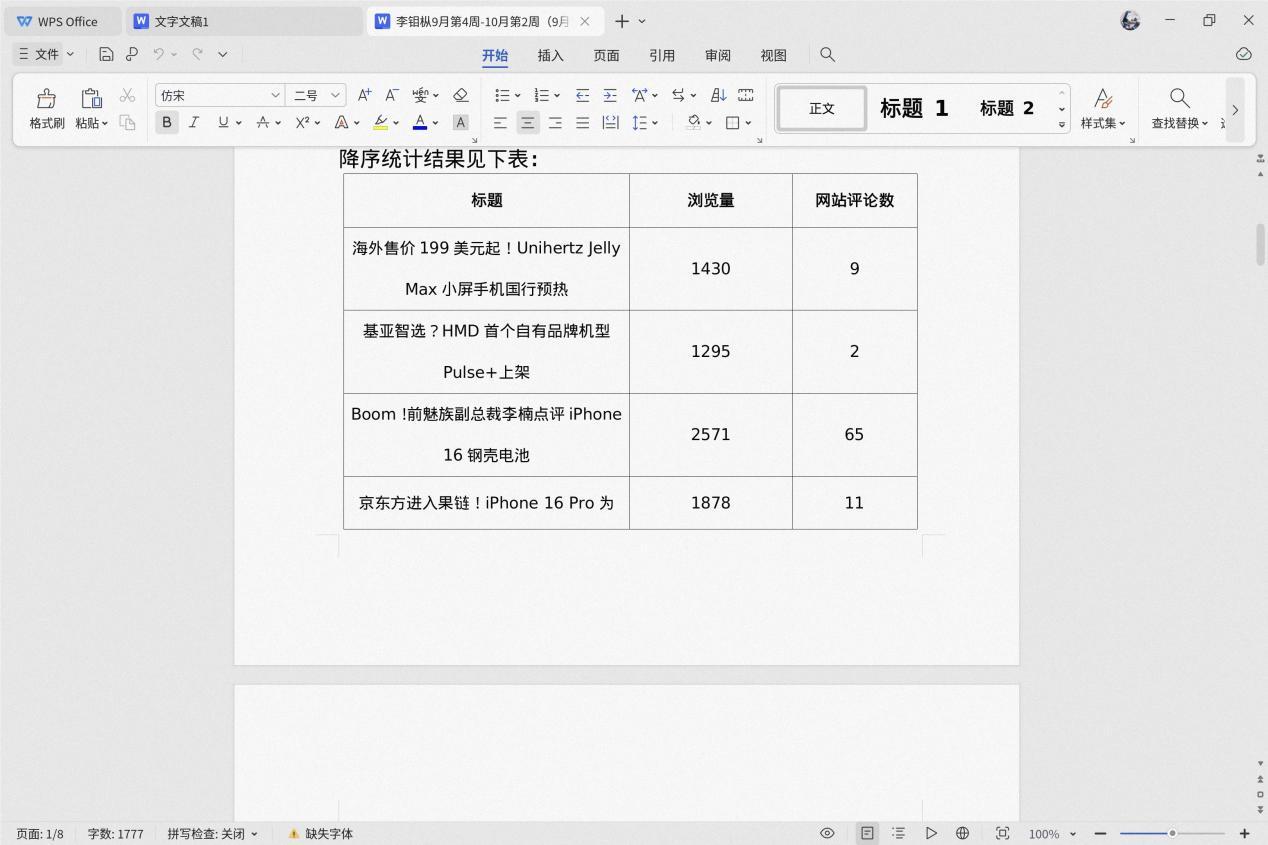The height and width of the screenshot is (845, 1268).
Task: Switch to the 引用 ribbon tab
Action: 662,55
